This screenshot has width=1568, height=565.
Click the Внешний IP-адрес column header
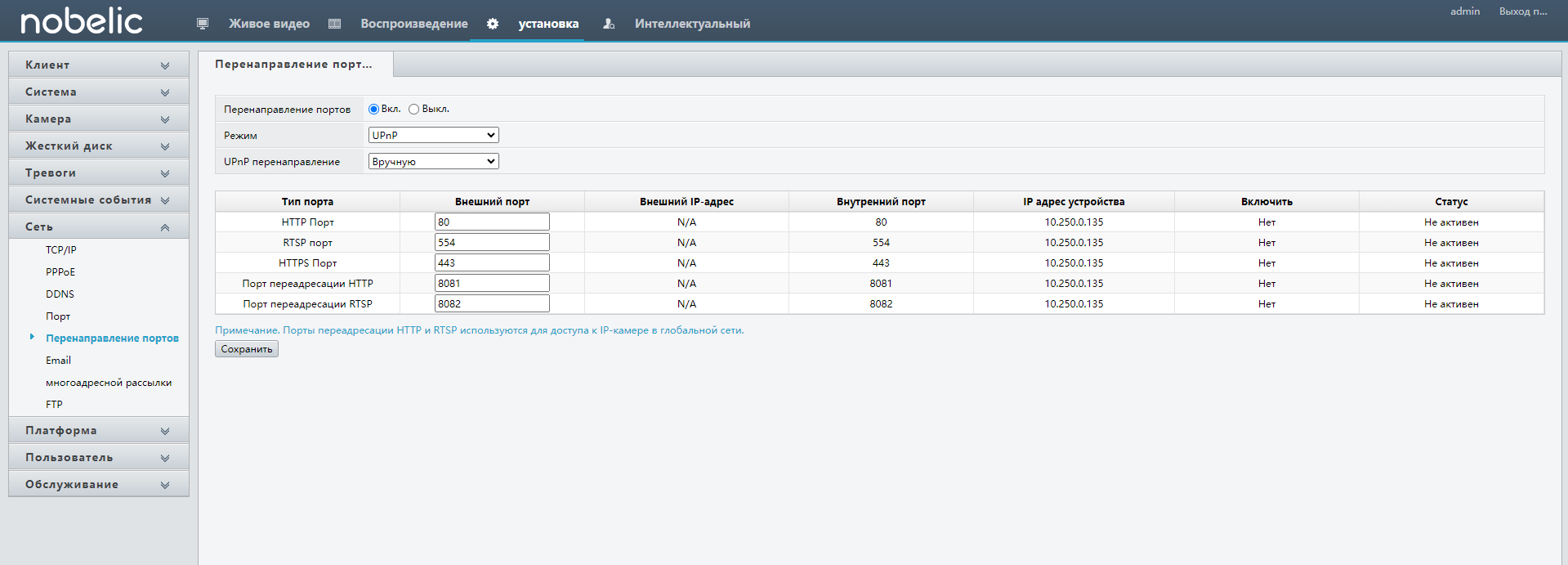686,202
